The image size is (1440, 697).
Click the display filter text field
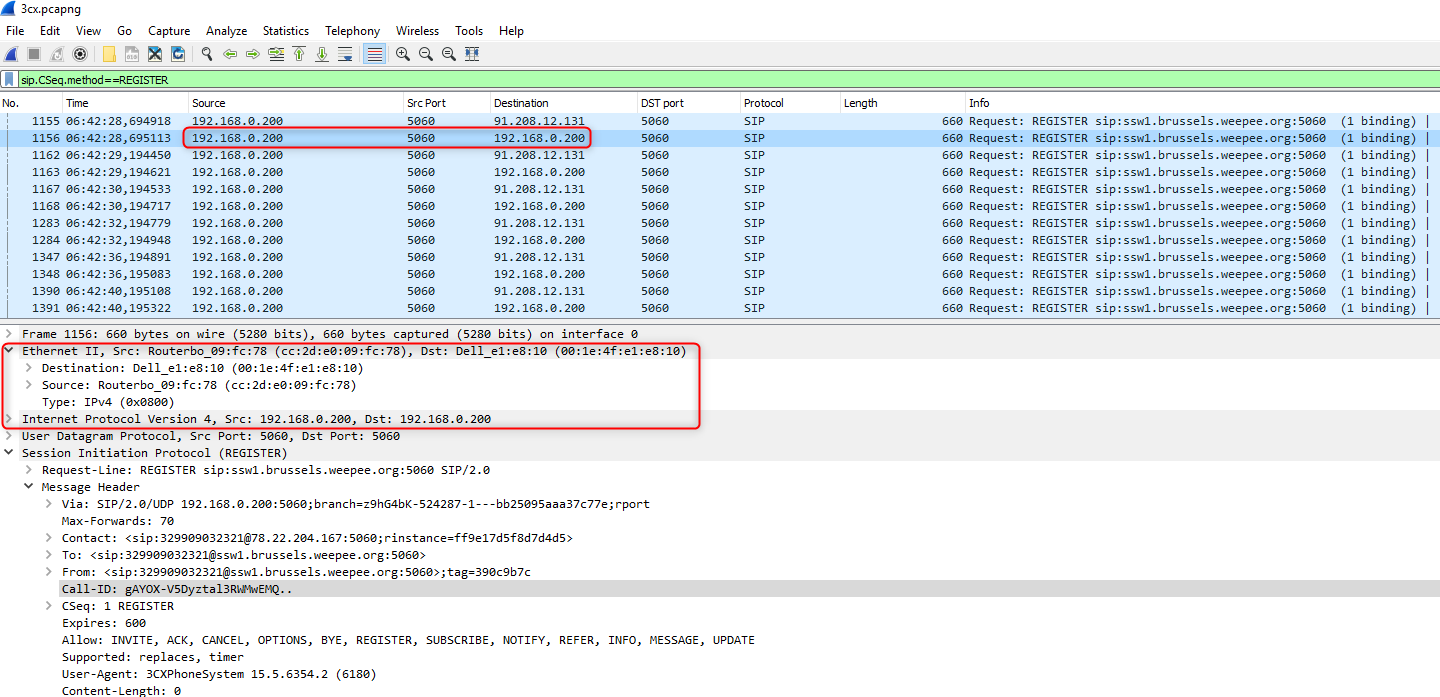[700, 79]
